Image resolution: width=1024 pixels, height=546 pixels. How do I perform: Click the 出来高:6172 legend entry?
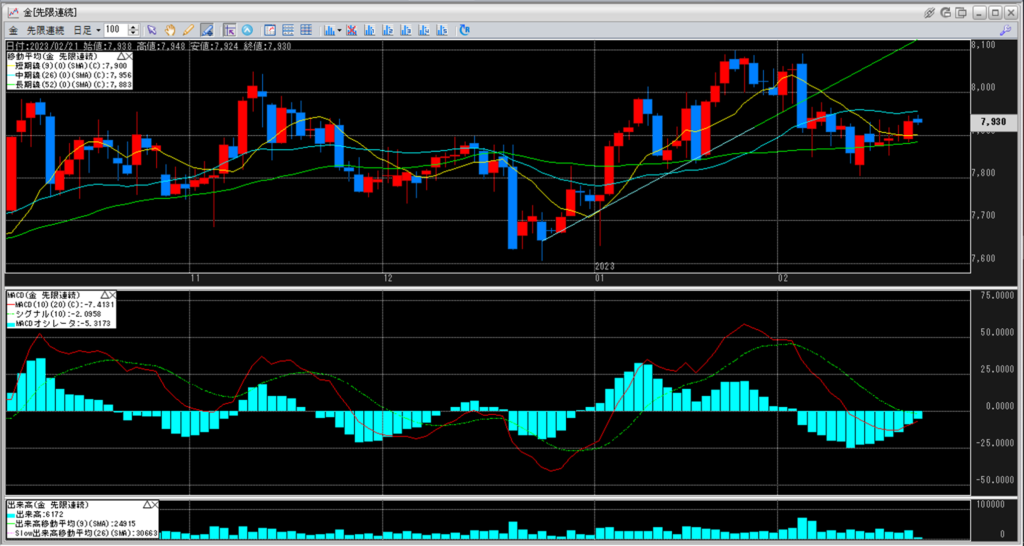(x=33, y=514)
